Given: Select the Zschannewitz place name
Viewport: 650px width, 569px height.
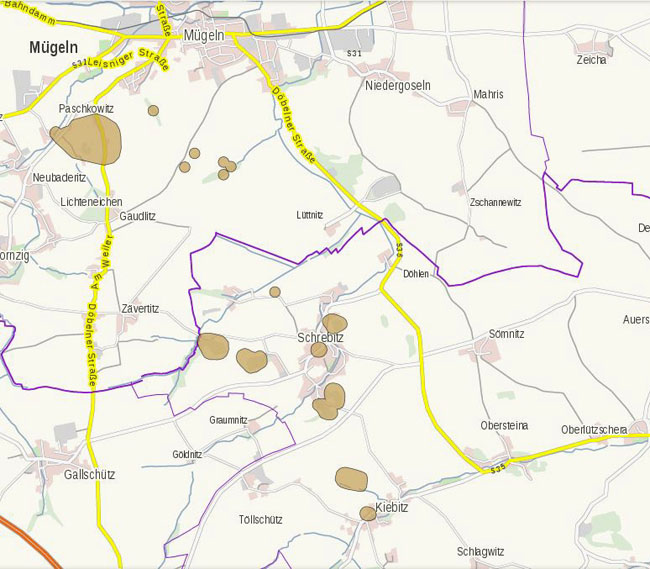Looking at the screenshot, I should click(495, 202).
